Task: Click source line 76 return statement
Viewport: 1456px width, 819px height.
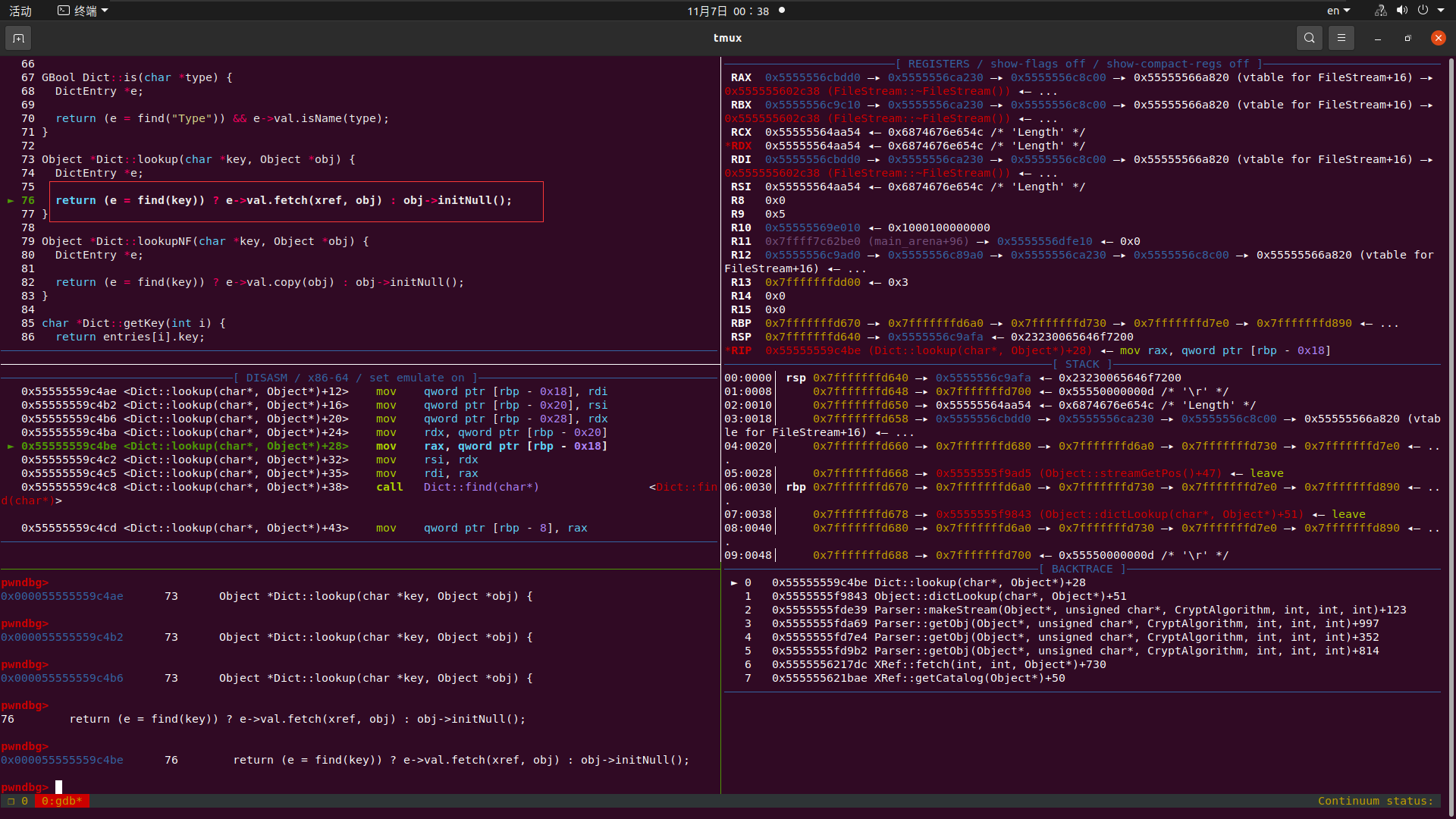Action: 284,200
